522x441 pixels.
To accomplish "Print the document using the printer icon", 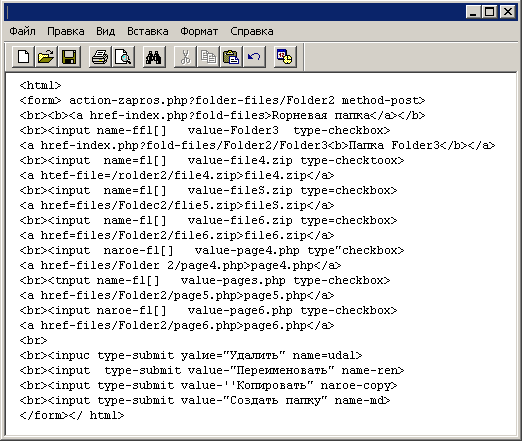I will coord(100,57).
